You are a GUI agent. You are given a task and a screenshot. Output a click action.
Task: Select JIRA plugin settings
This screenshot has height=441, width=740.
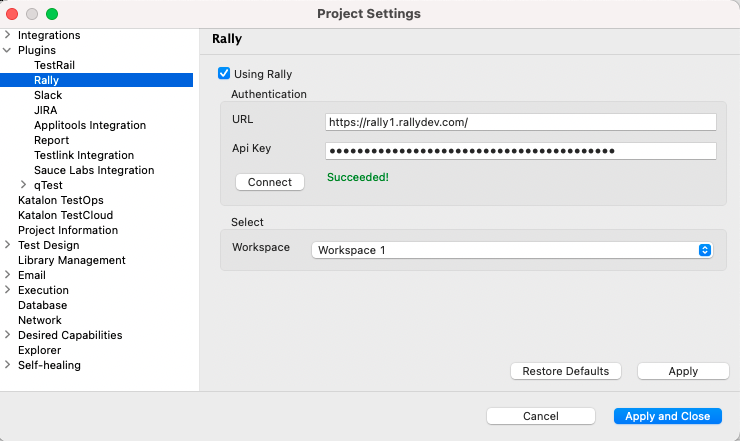tap(45, 110)
